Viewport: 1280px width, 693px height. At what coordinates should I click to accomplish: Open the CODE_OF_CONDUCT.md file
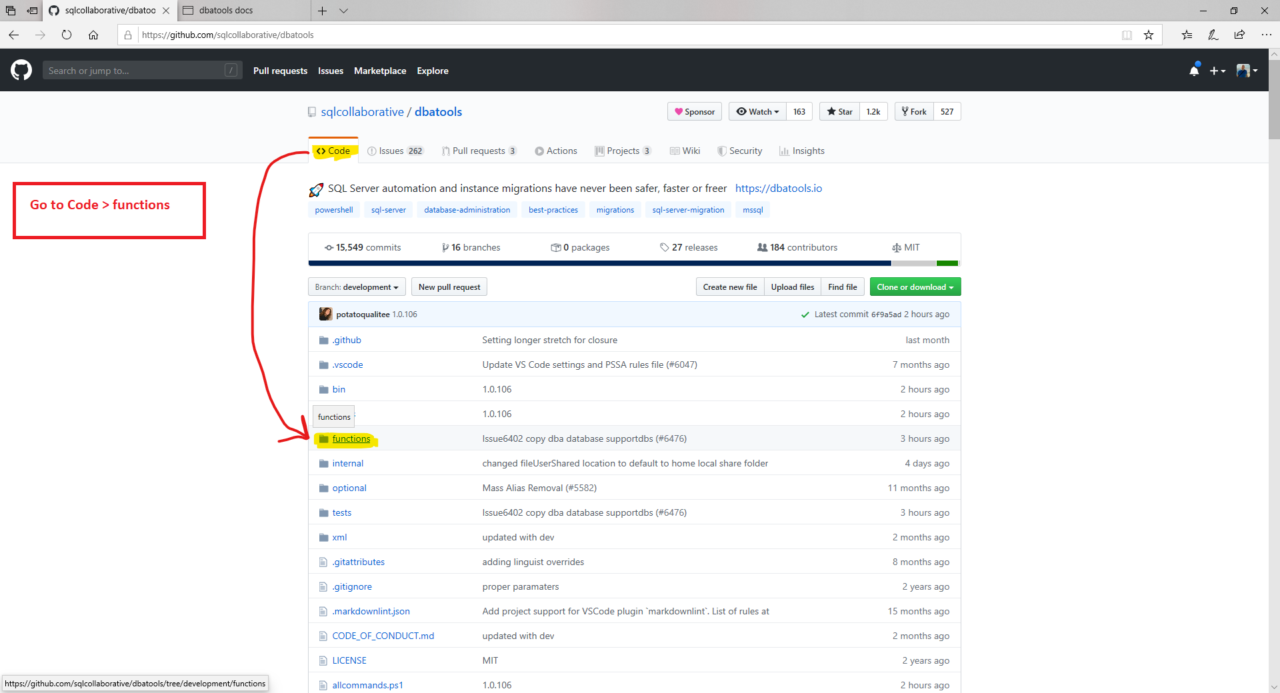[383, 636]
